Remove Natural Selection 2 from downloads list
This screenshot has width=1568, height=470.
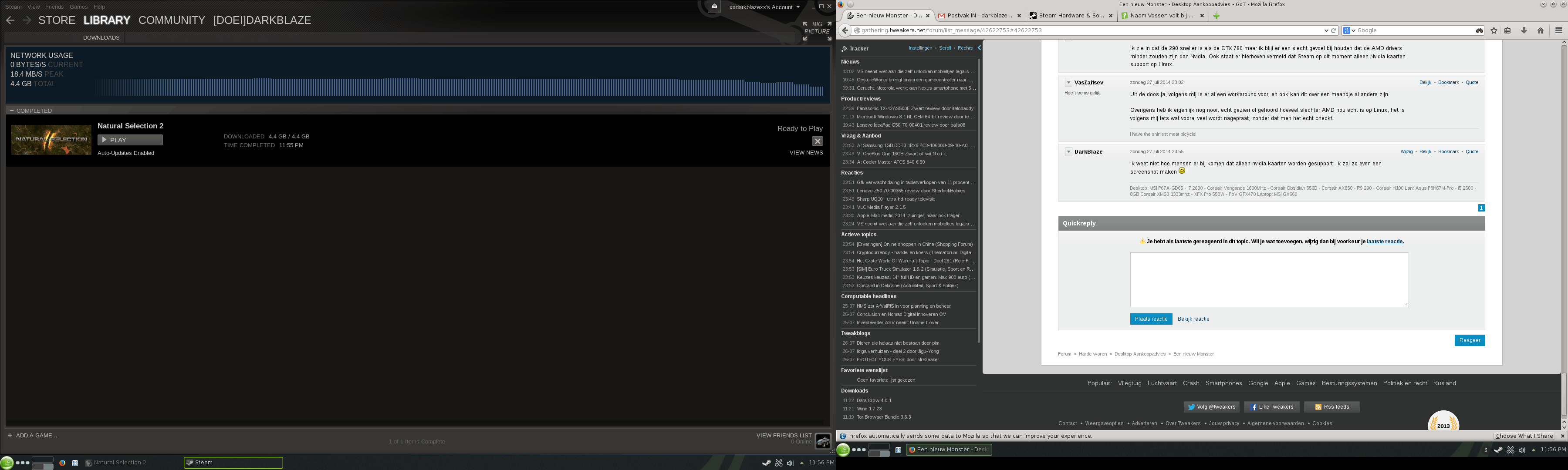pos(817,141)
